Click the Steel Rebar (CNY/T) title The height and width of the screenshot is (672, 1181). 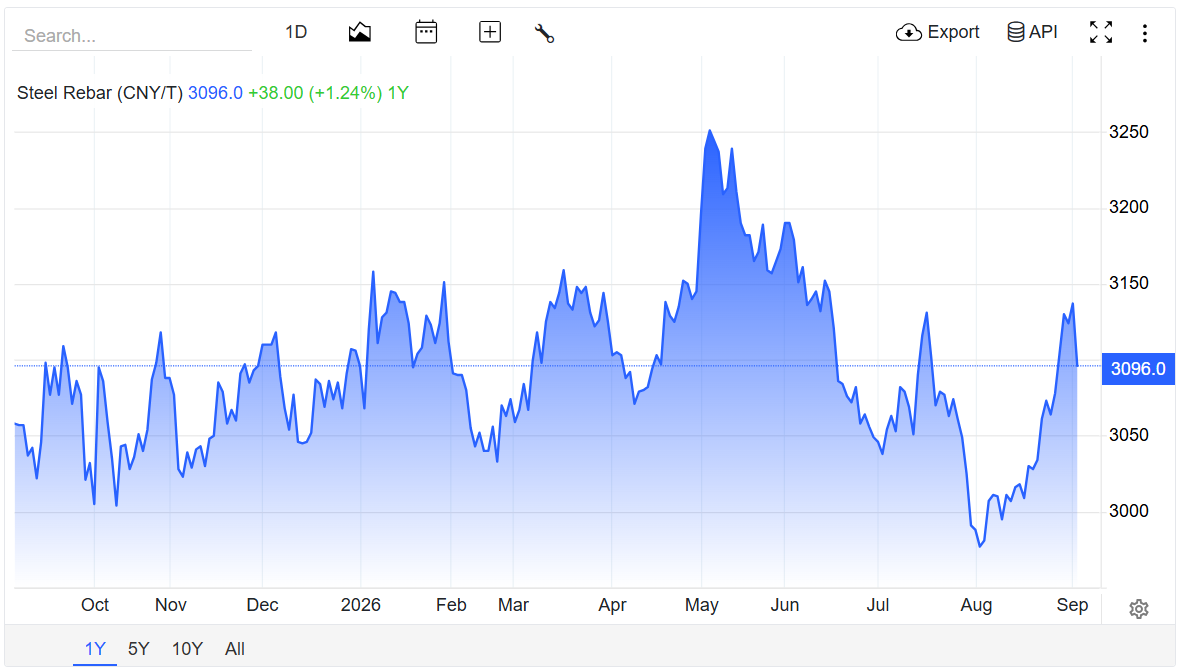100,93
